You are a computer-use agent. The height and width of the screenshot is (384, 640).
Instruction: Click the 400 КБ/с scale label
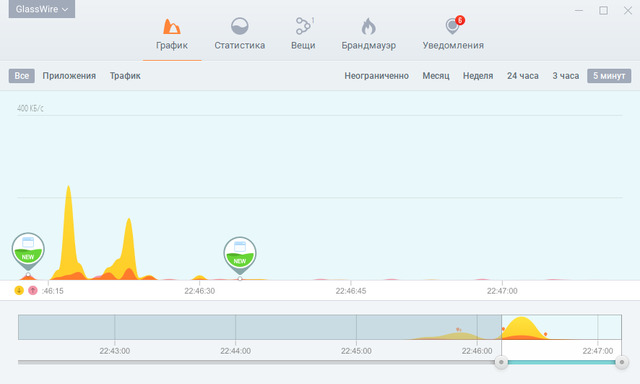[x=30, y=108]
